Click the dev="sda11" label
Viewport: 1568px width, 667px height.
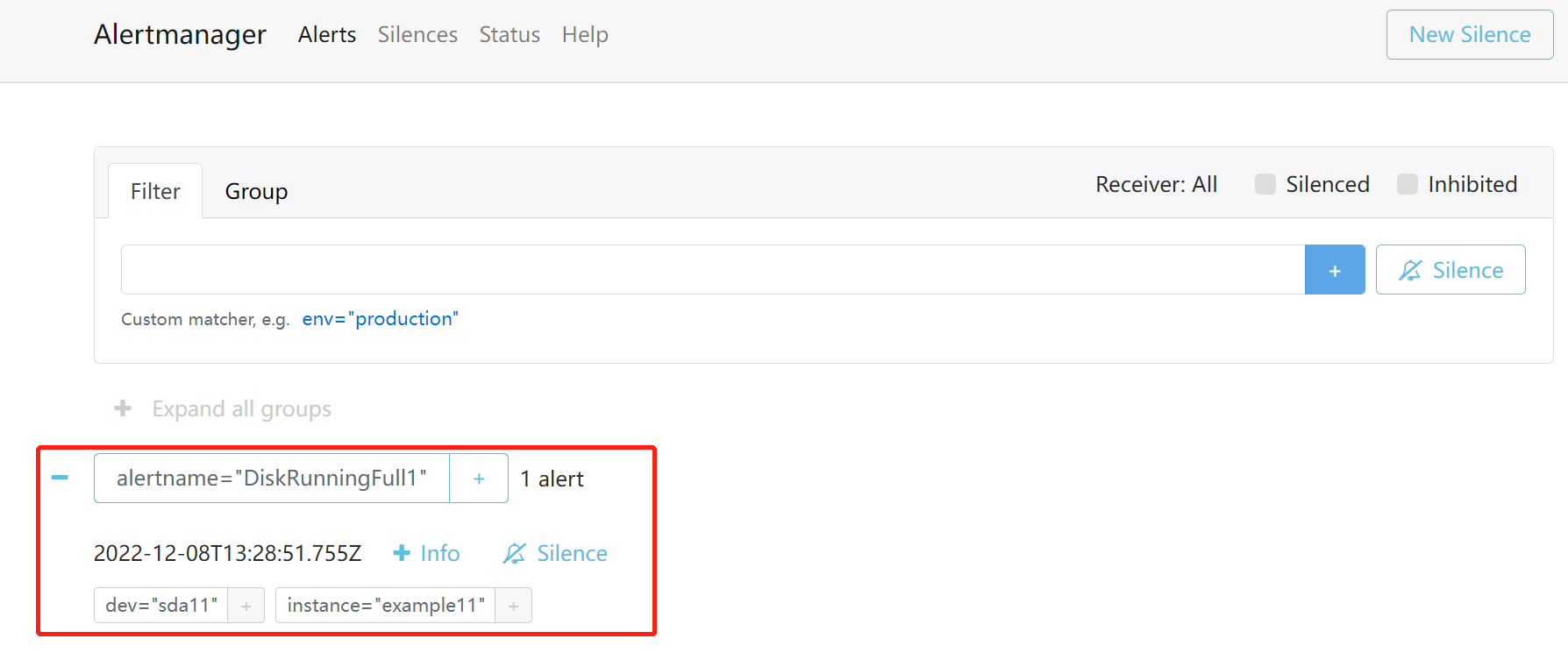tap(161, 605)
